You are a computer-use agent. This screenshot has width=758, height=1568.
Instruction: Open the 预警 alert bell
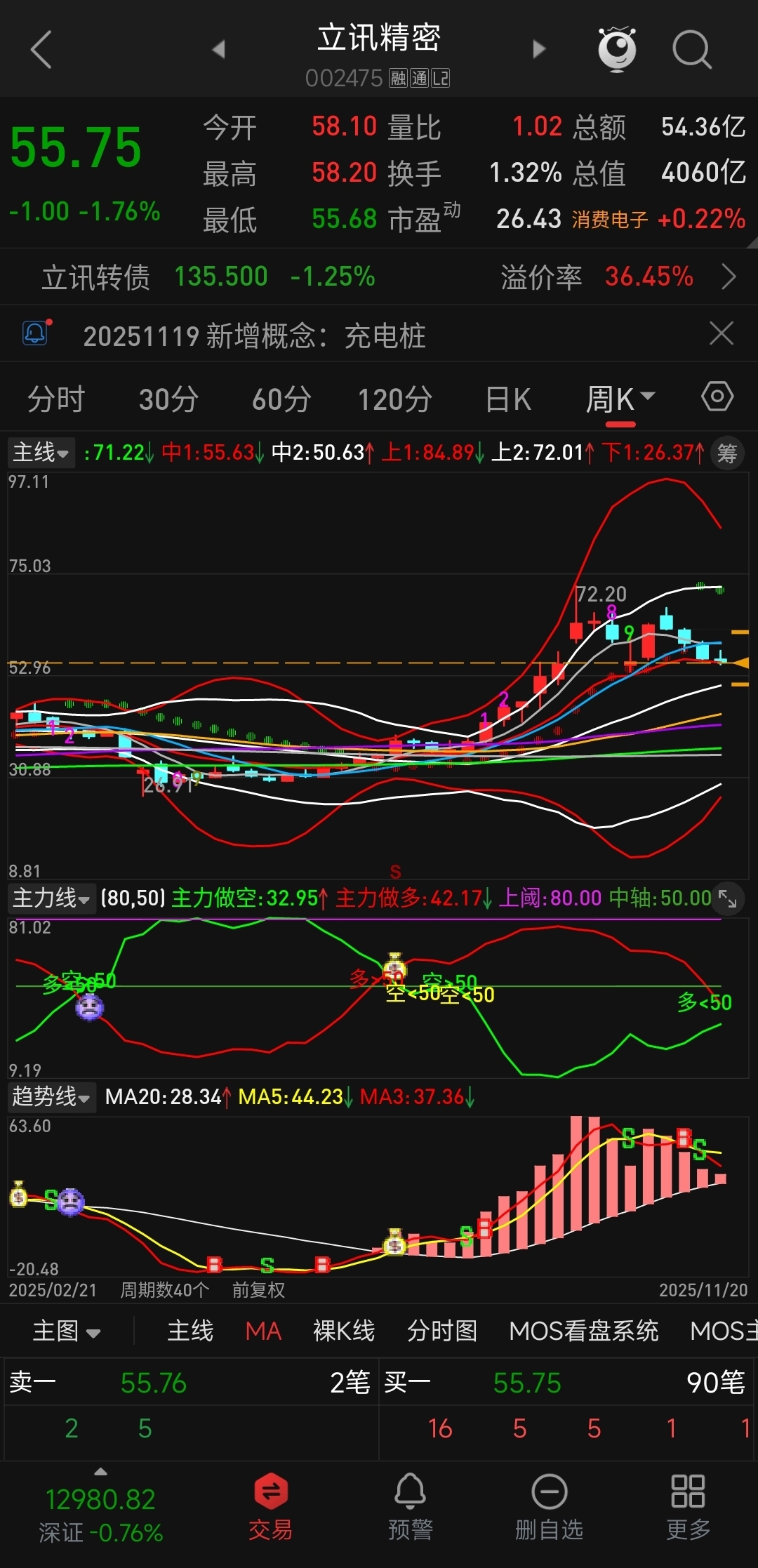coord(411,1507)
